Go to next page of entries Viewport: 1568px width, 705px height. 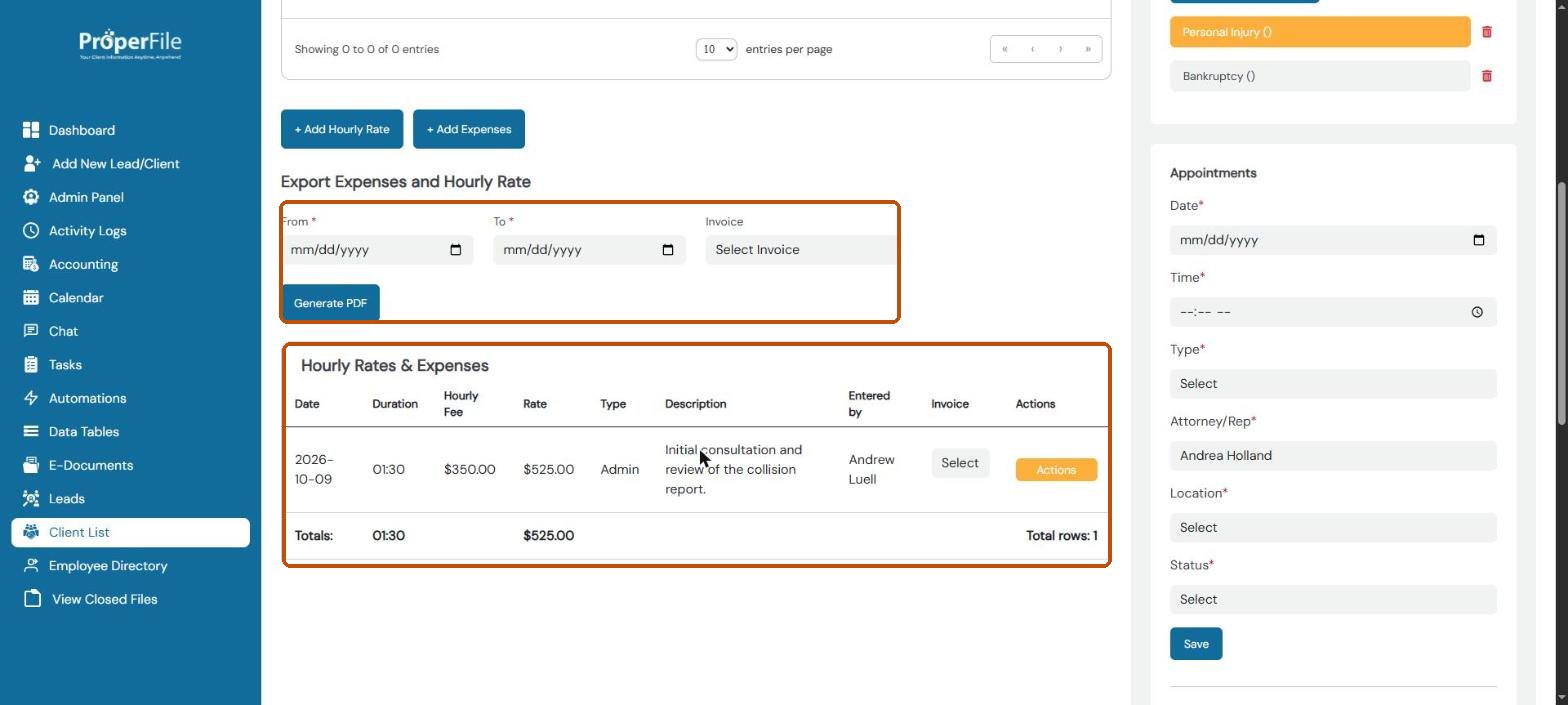1060,49
